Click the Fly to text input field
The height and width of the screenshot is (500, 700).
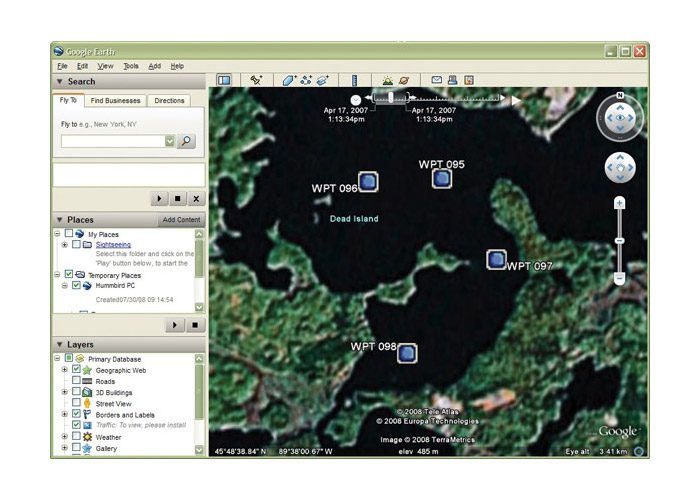click(x=113, y=142)
